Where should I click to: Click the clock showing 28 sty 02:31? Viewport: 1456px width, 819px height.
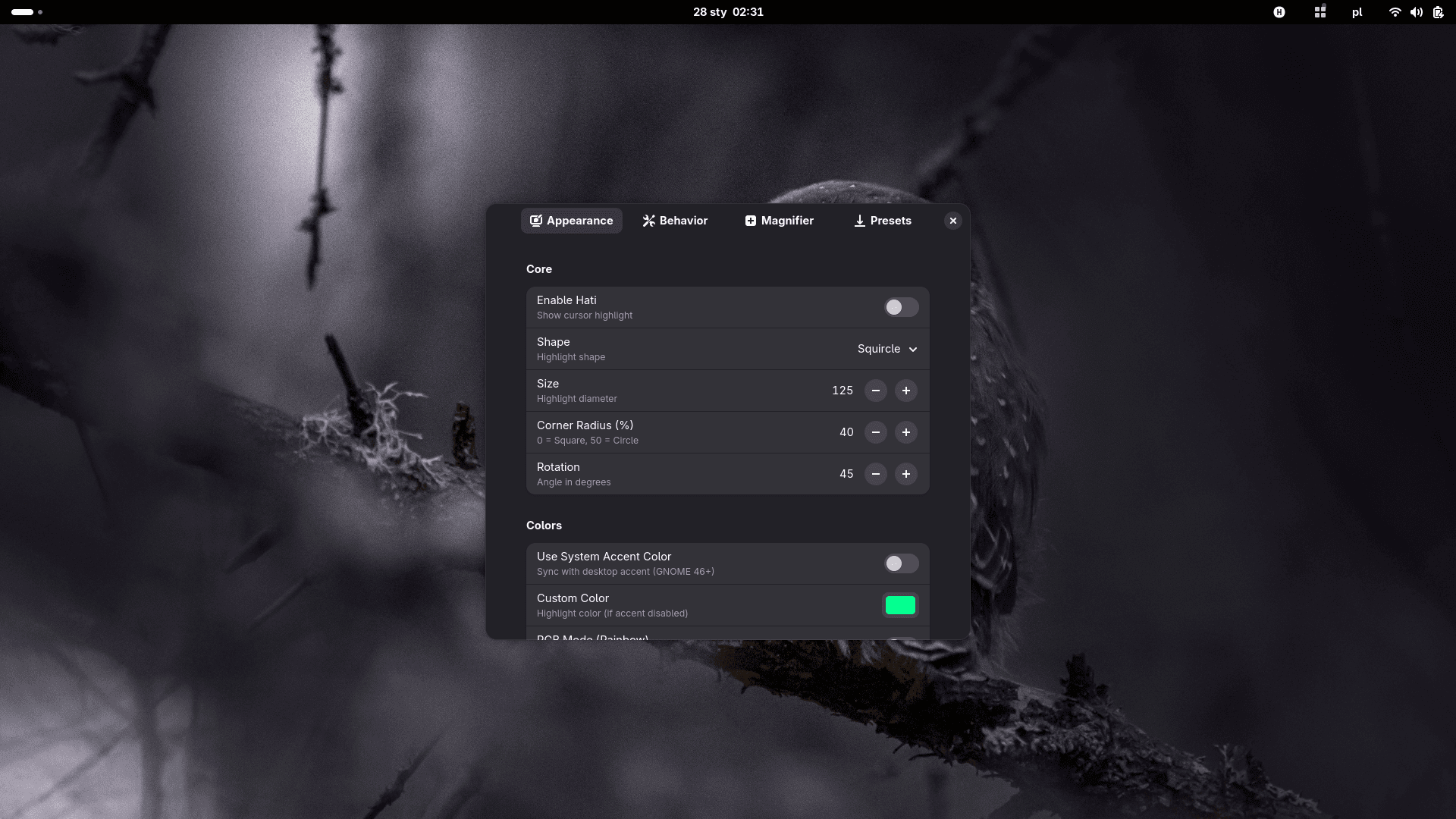(726, 11)
